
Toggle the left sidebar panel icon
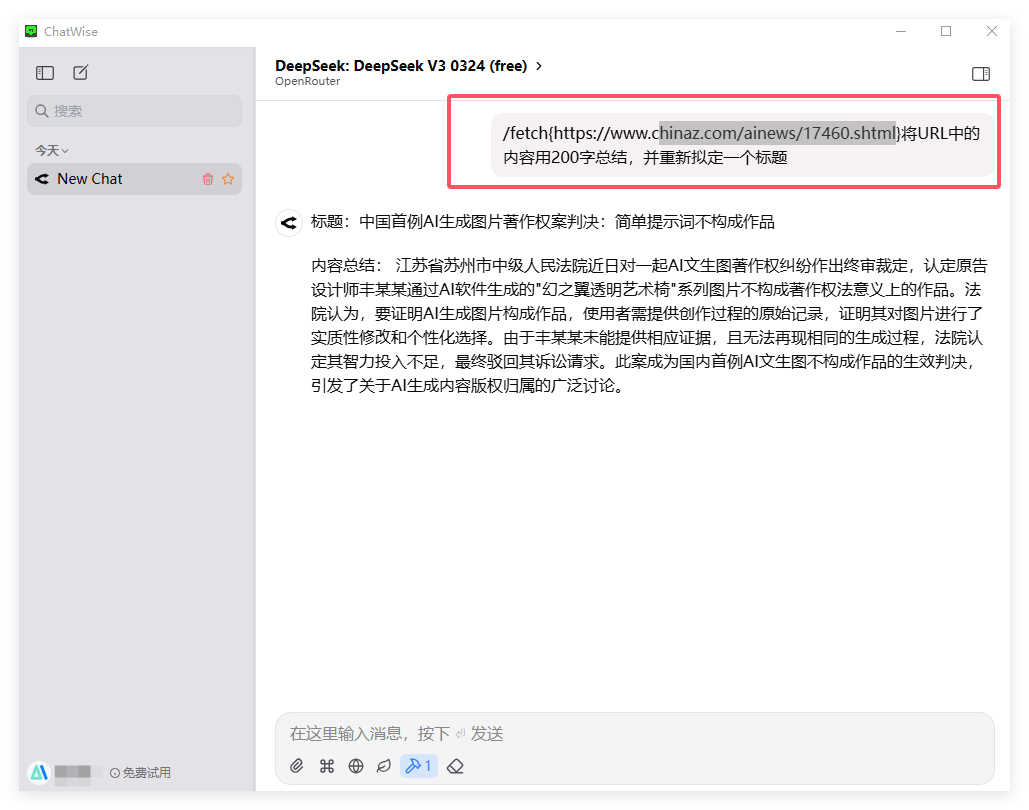[45, 73]
